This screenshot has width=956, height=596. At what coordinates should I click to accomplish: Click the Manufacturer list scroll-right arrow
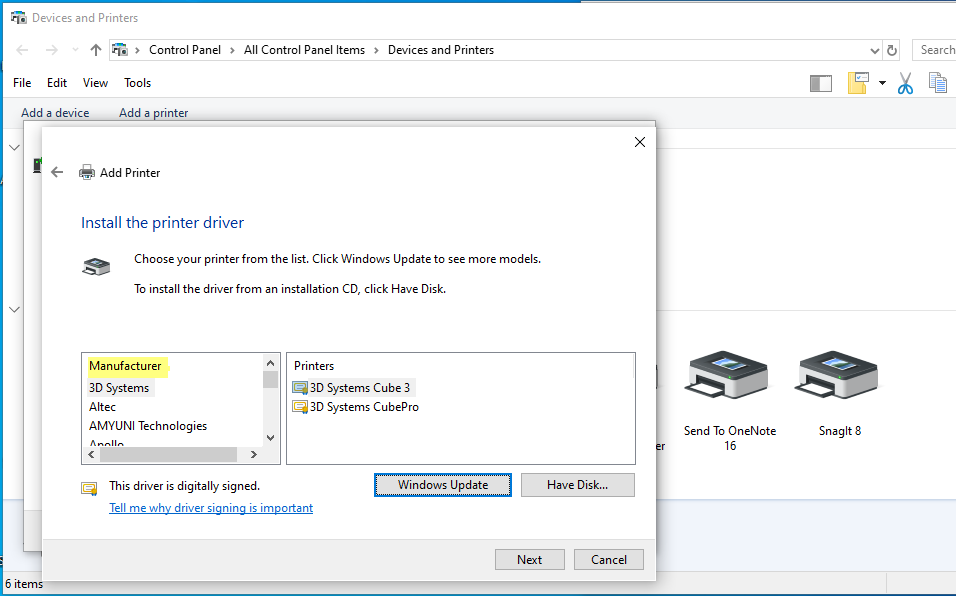click(x=254, y=455)
